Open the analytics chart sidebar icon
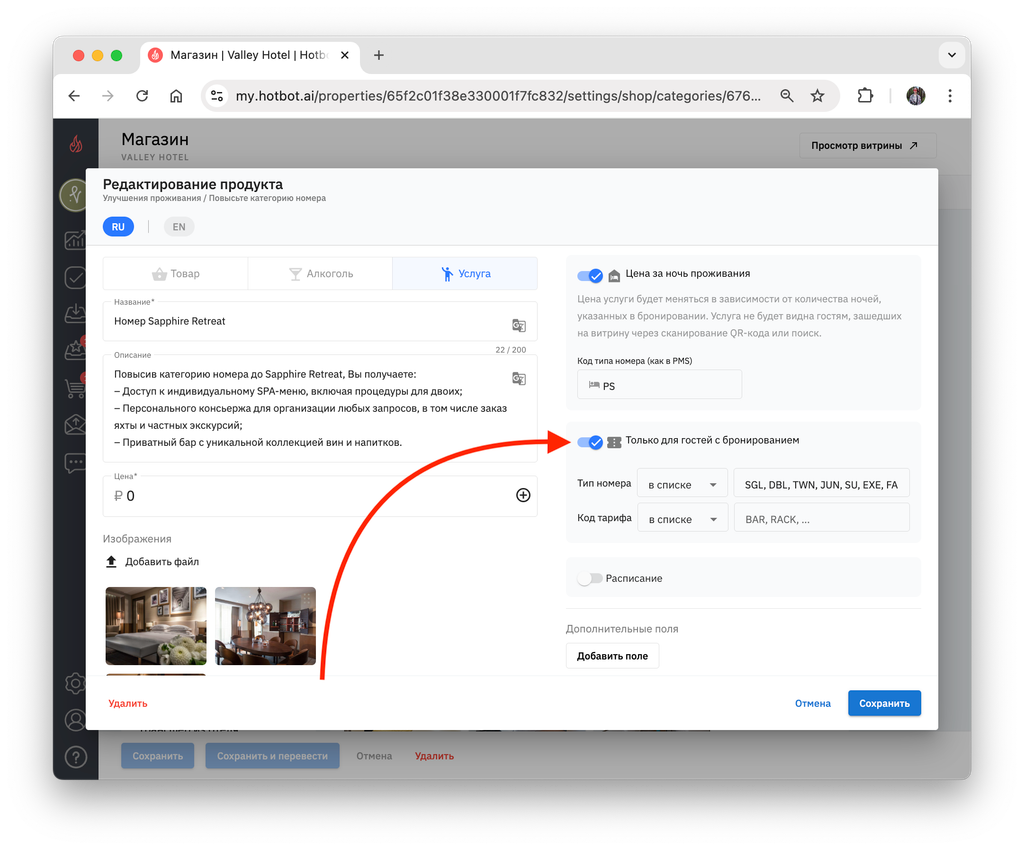 pos(75,240)
